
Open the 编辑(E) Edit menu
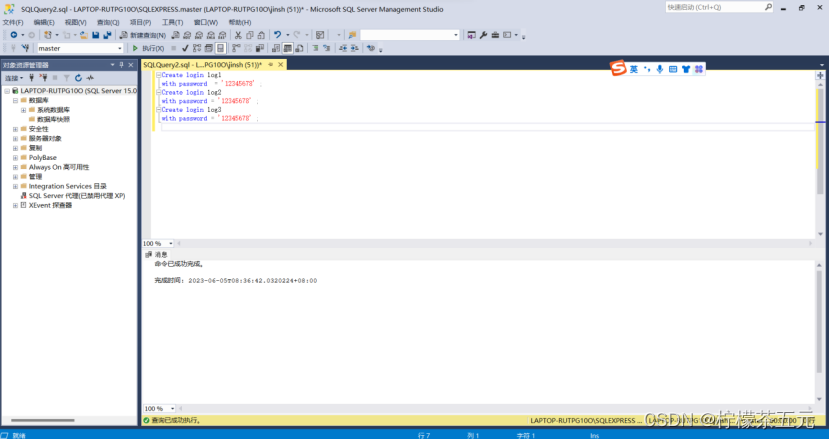coord(43,22)
